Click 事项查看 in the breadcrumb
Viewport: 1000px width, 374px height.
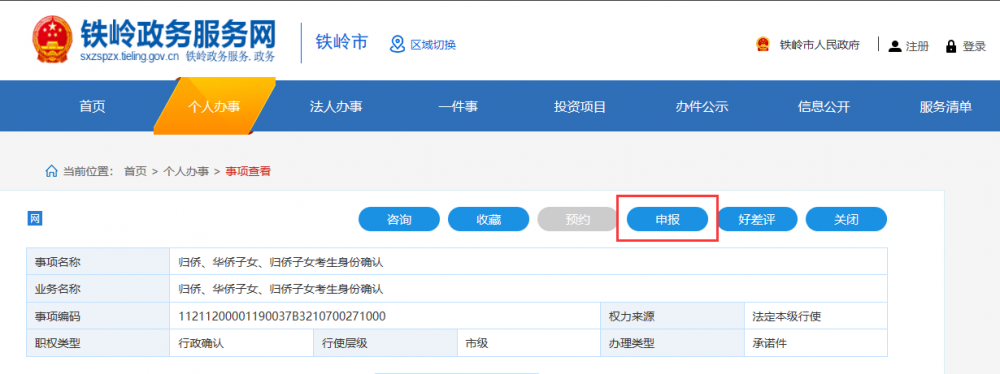[x=248, y=171]
